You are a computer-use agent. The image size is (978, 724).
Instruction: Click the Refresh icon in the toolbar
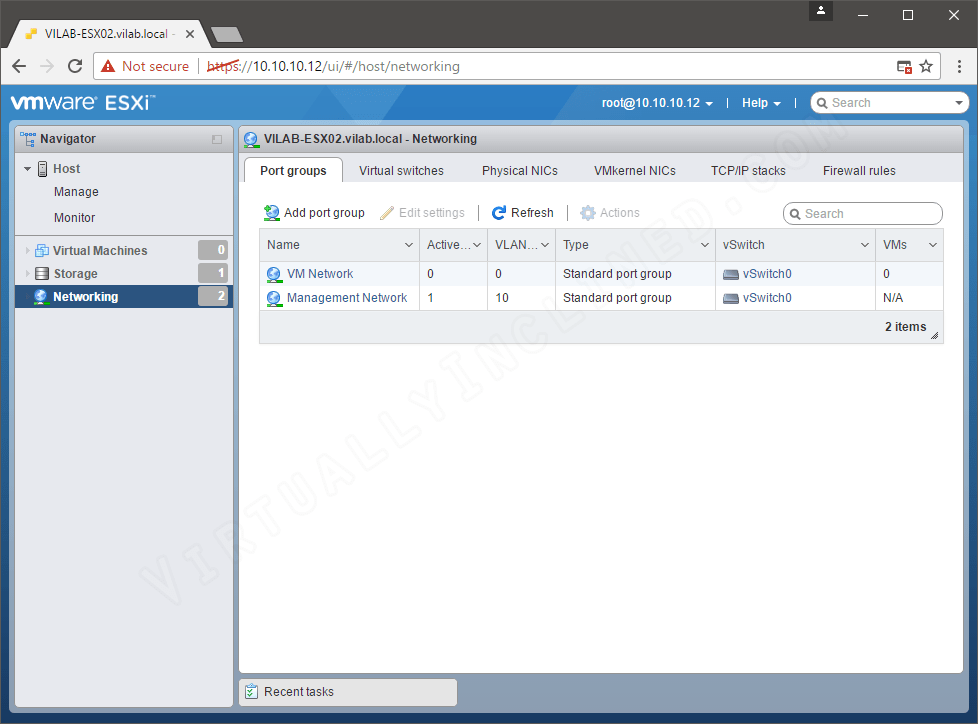[498, 212]
